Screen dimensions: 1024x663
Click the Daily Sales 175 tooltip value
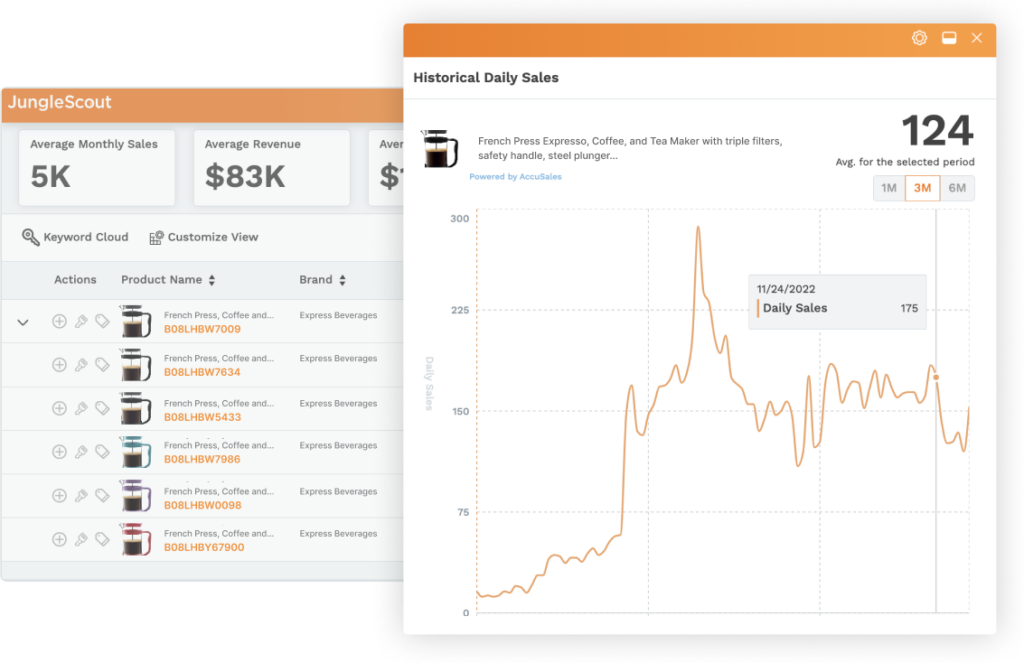909,308
